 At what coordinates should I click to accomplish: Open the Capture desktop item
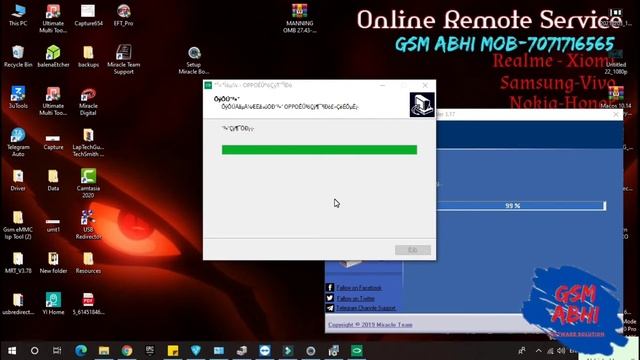click(53, 142)
